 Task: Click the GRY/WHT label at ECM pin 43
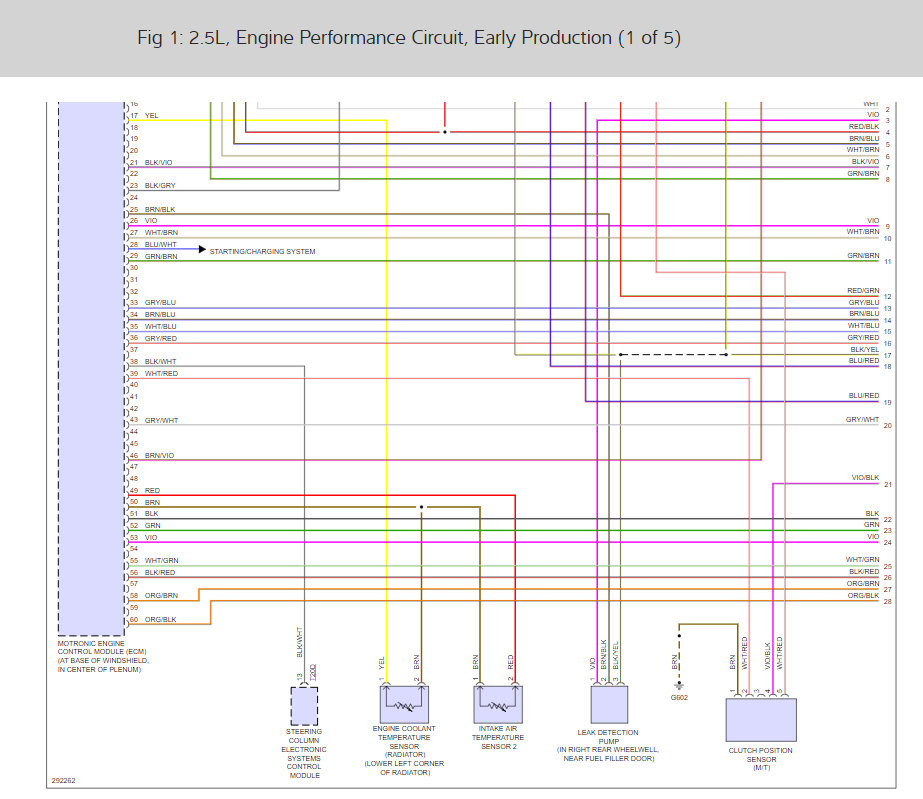(161, 419)
